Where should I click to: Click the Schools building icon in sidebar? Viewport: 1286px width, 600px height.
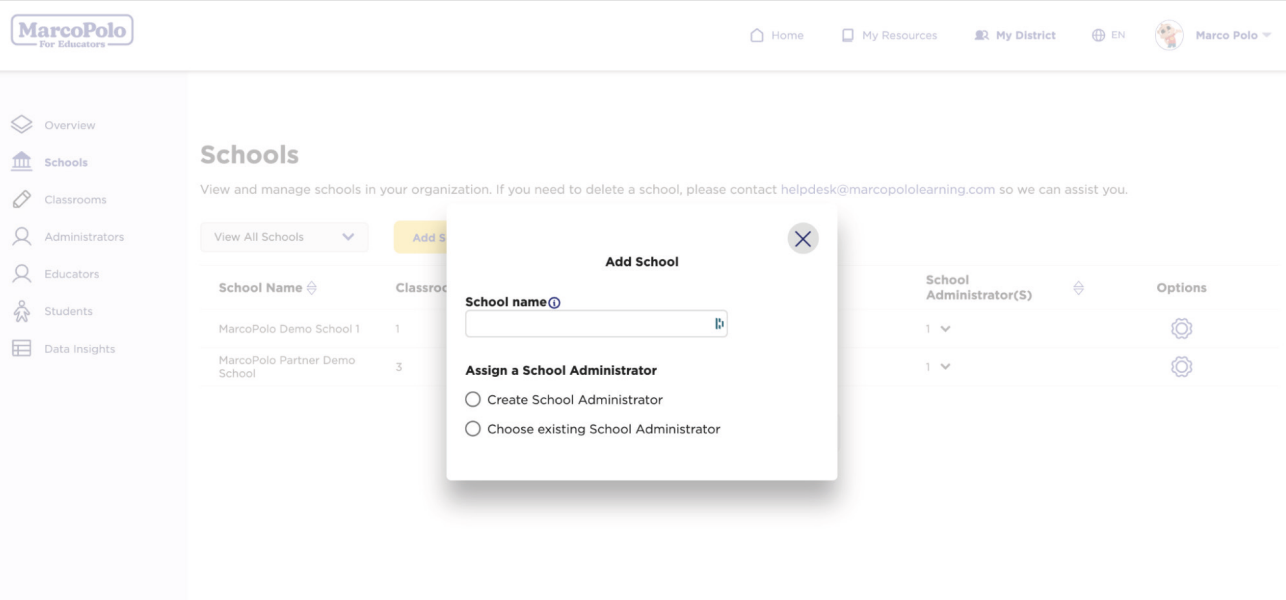pyautogui.click(x=21, y=162)
